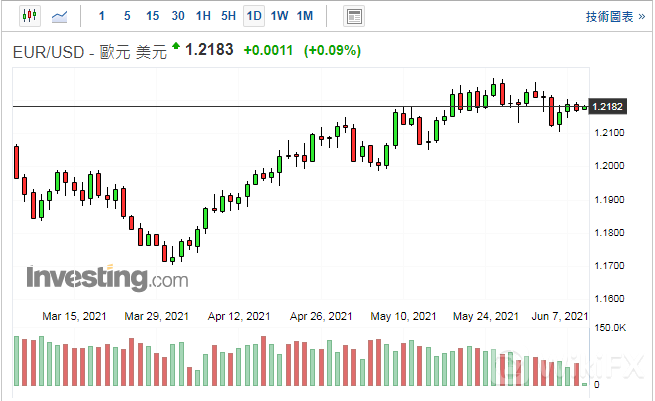Click the green up arrow beside price
655x401 pixels.
[177, 46]
